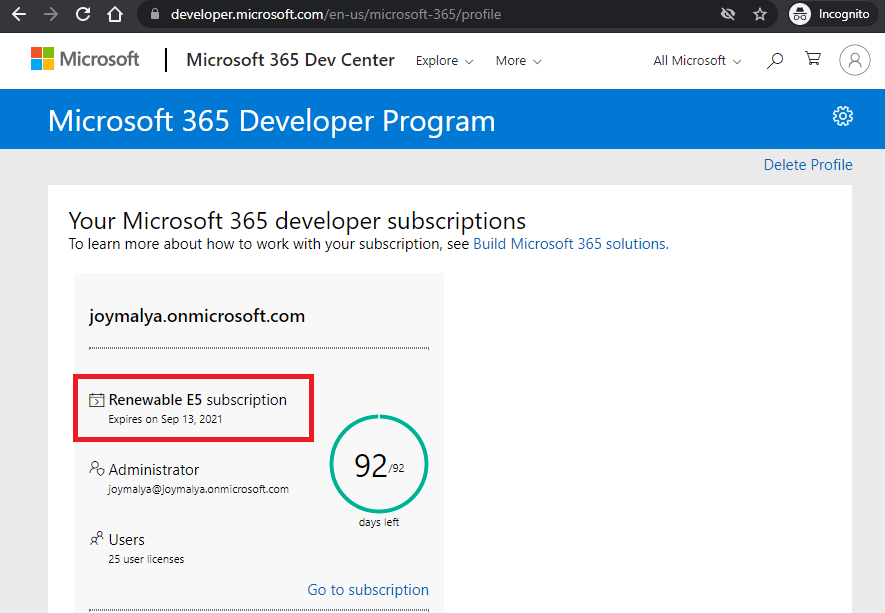The width and height of the screenshot is (885, 613).
Task: Click Renewable E5 subscription text
Action: pyautogui.click(x=198, y=400)
